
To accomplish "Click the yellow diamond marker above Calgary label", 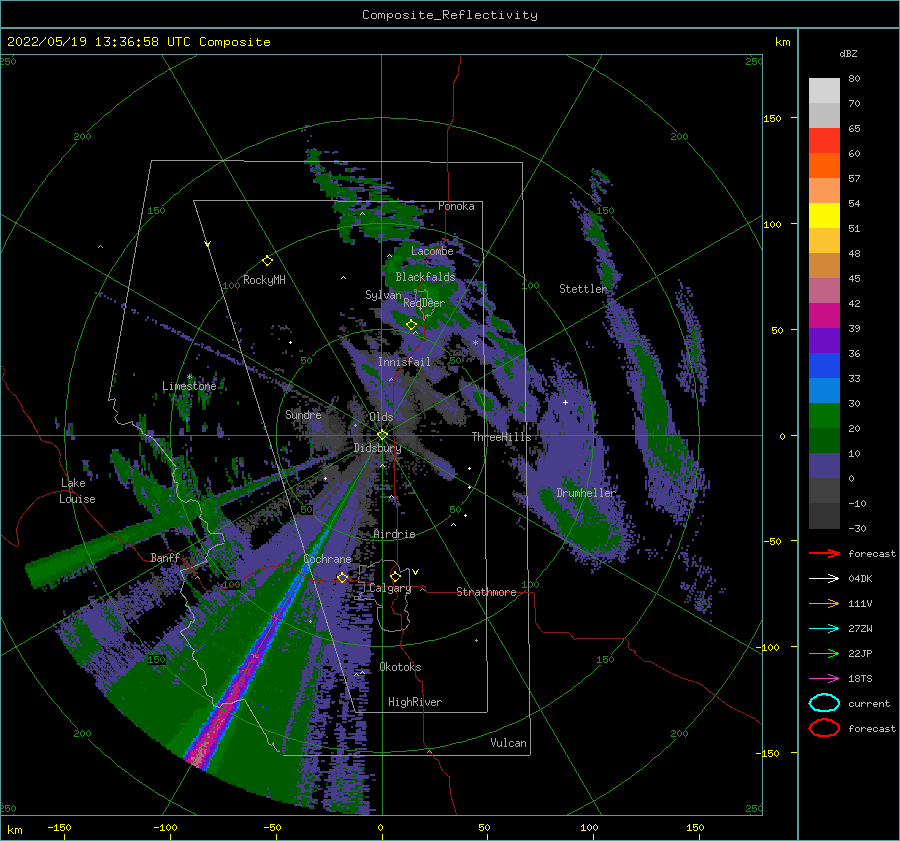I will [x=395, y=576].
